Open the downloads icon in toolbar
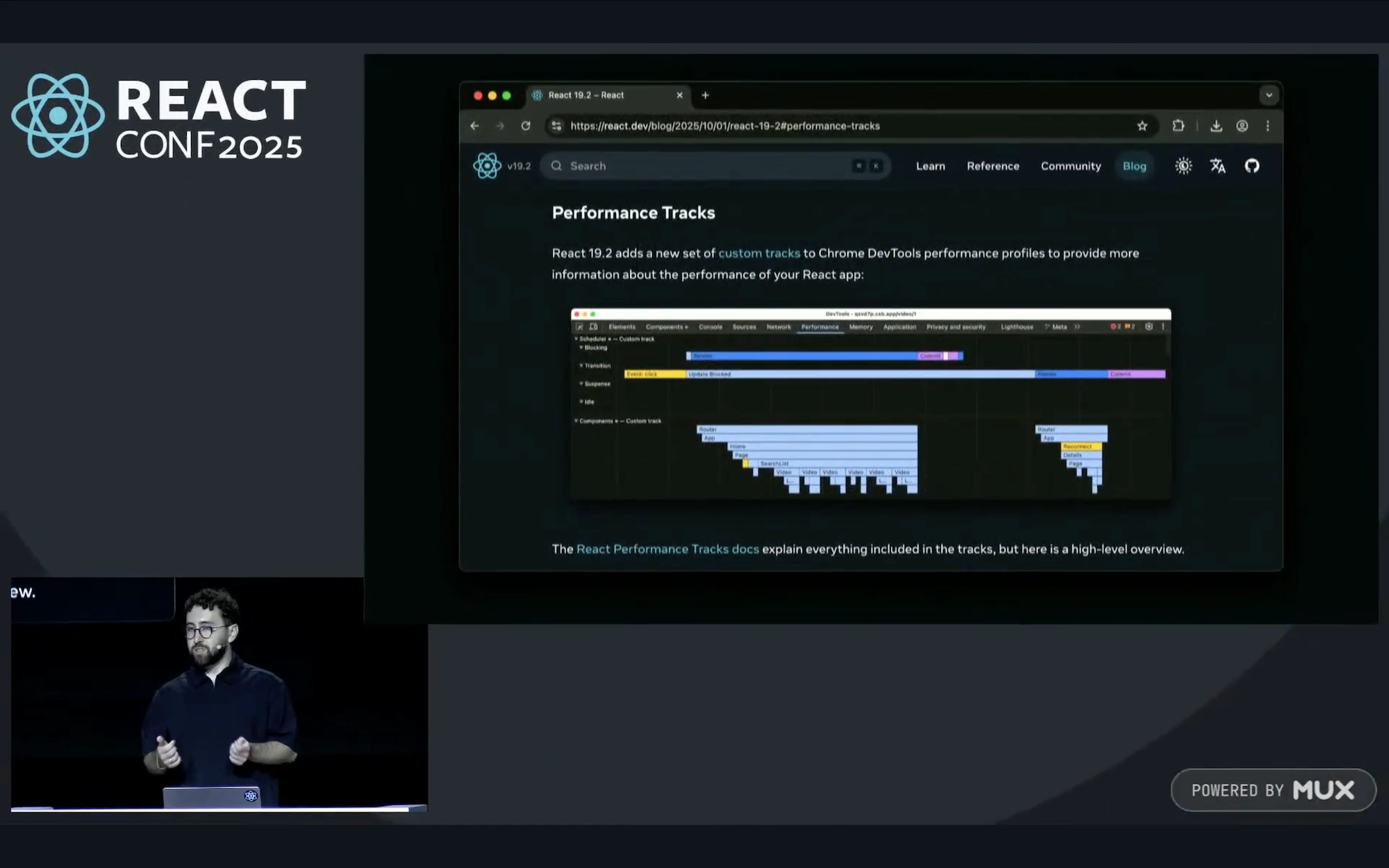This screenshot has height=868, width=1389. (x=1216, y=126)
